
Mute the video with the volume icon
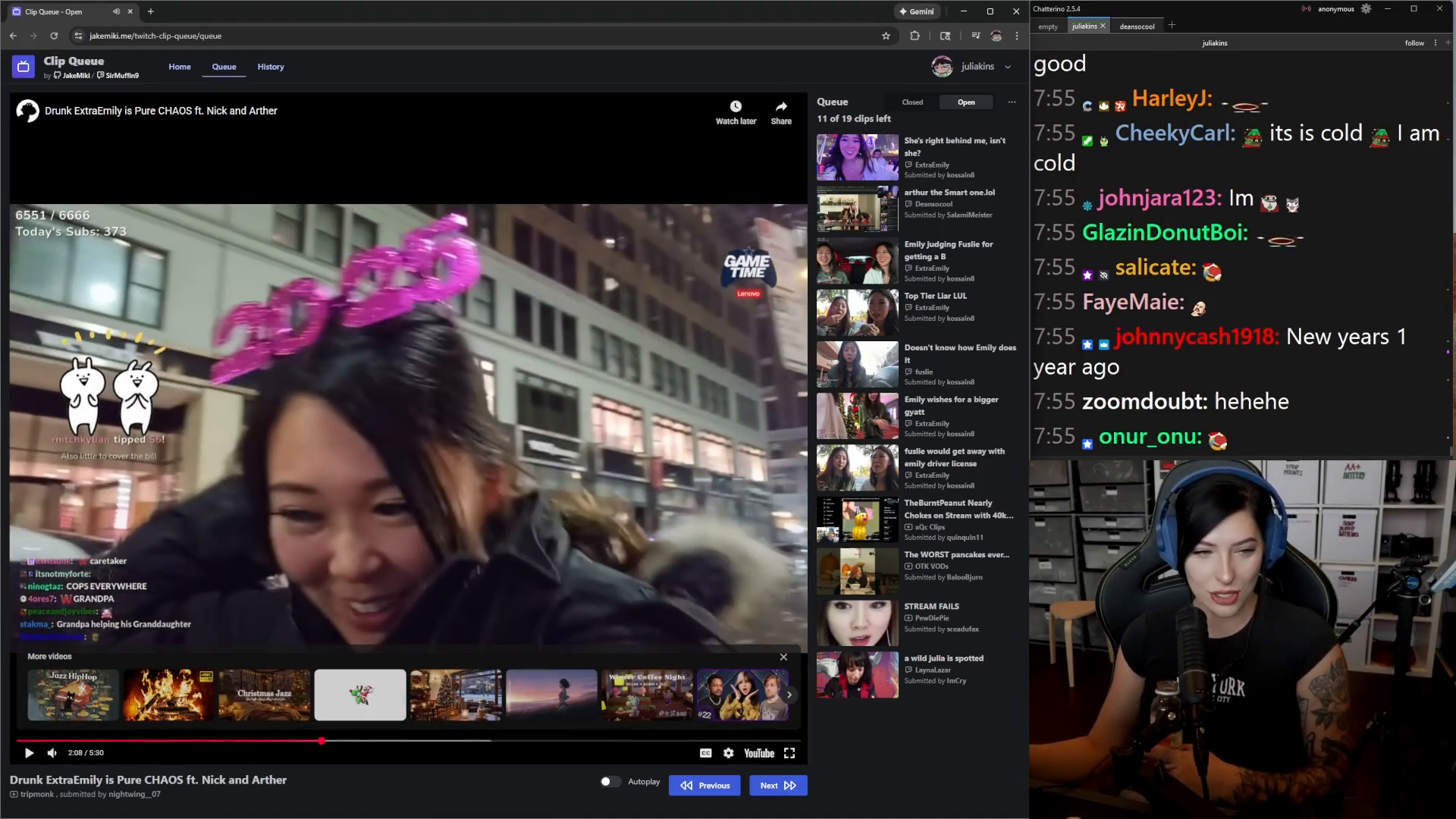point(51,752)
